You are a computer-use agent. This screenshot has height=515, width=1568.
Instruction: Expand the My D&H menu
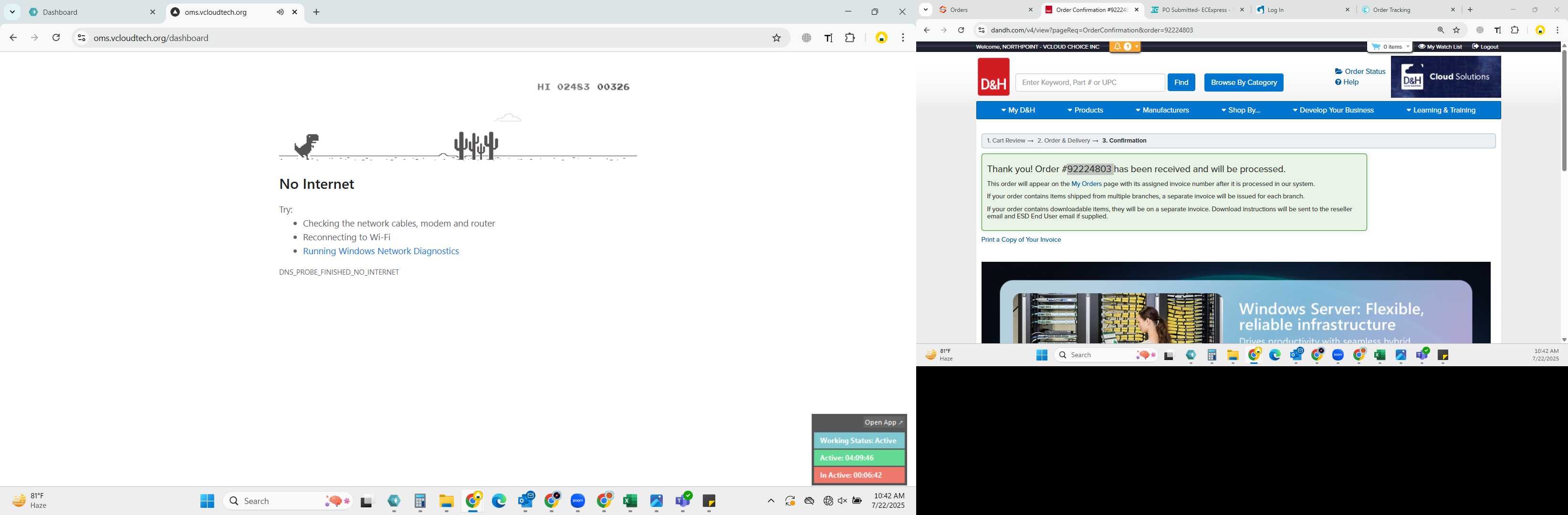tap(1018, 111)
